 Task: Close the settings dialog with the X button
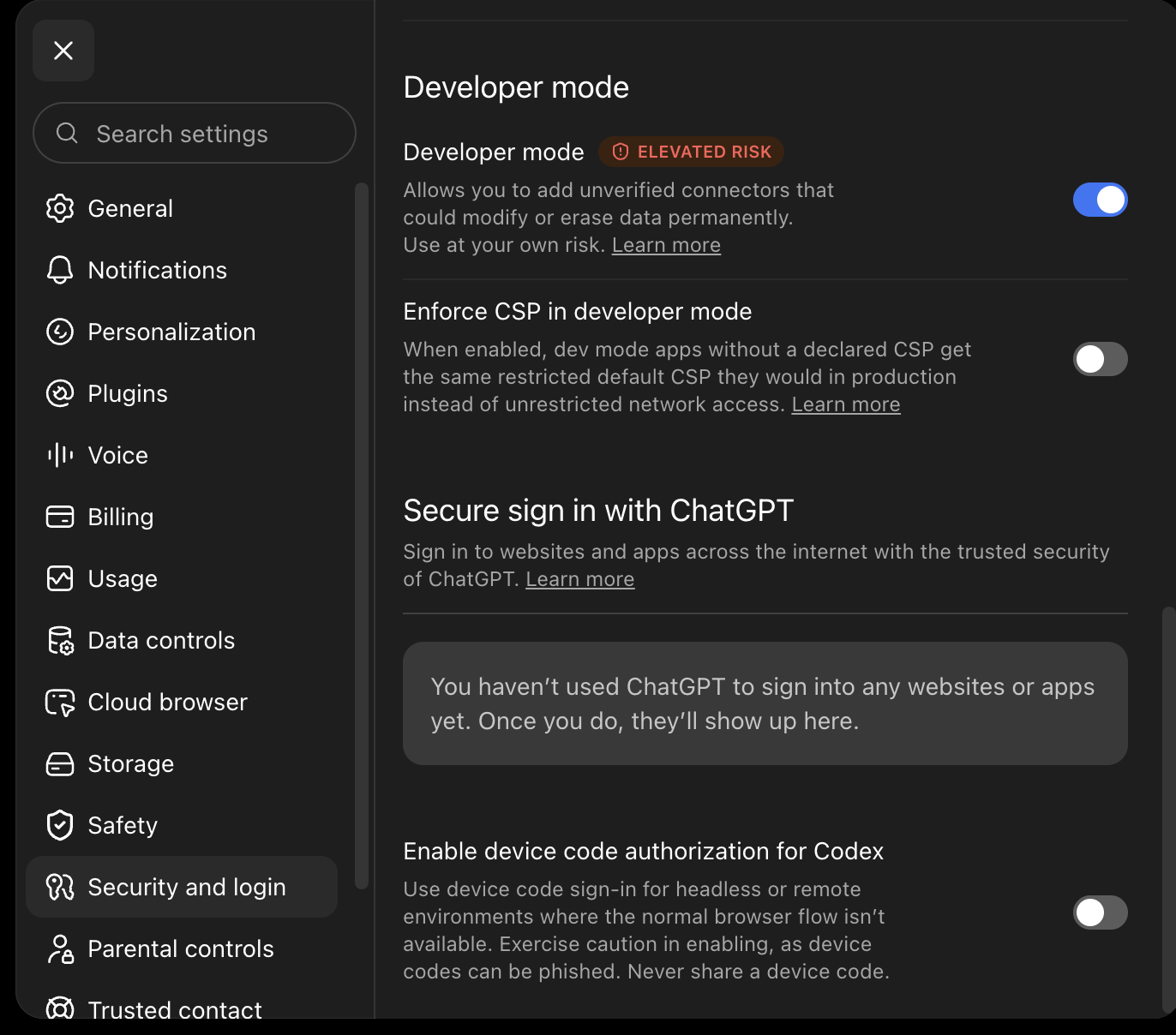point(63,51)
